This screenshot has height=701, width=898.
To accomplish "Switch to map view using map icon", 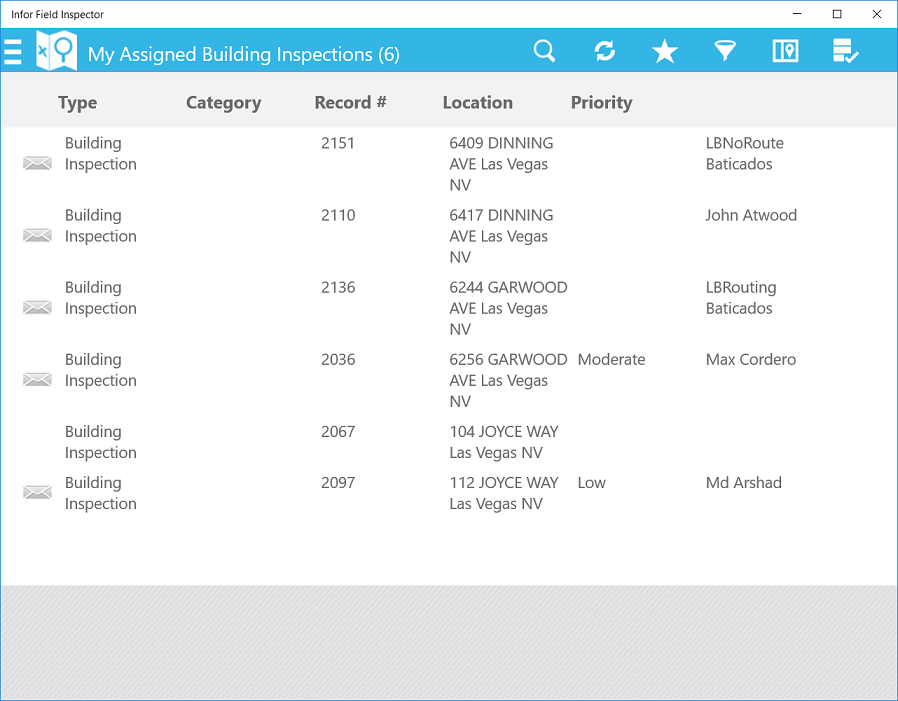I will pyautogui.click(x=785, y=50).
